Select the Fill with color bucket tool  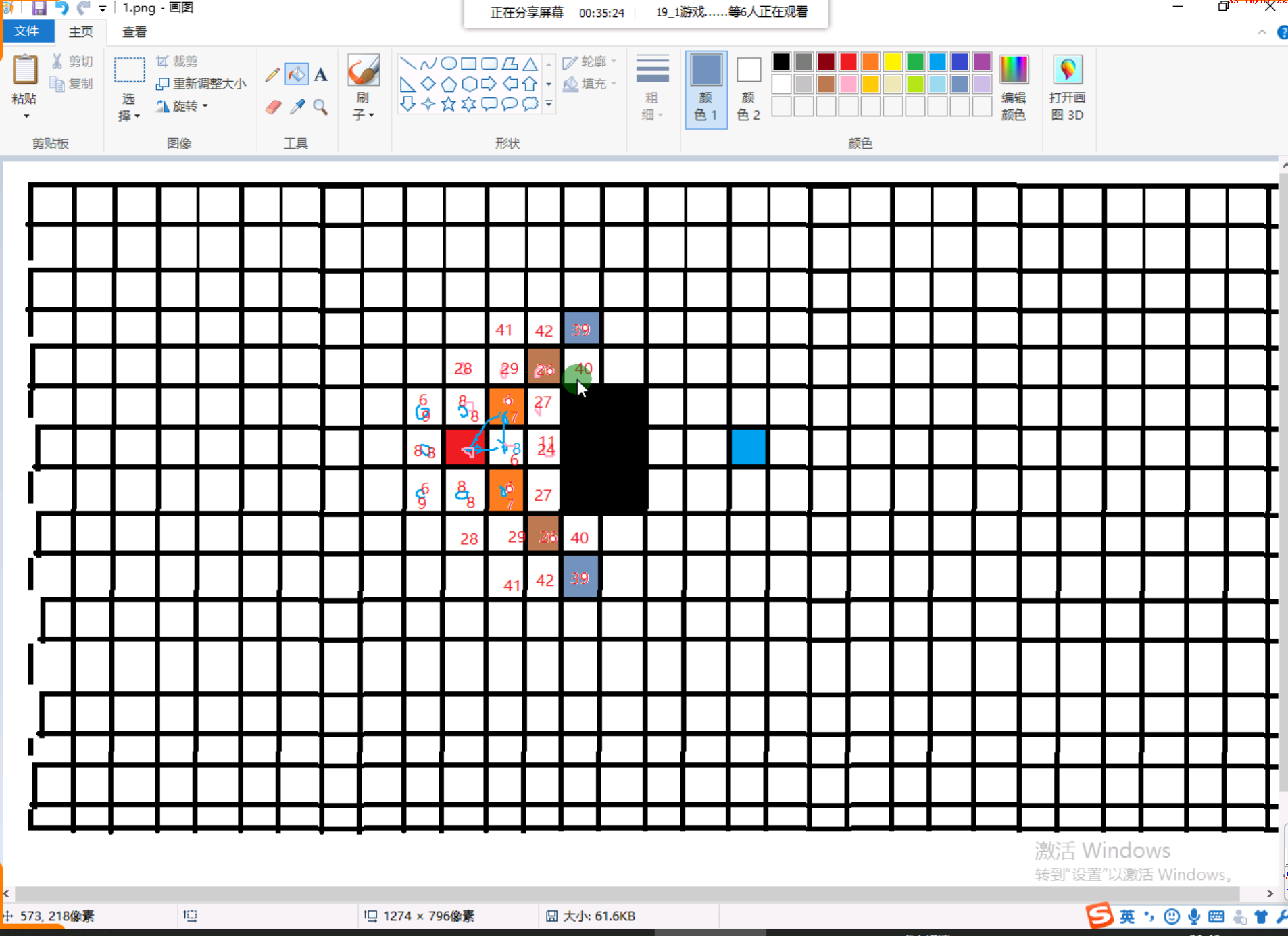[297, 74]
